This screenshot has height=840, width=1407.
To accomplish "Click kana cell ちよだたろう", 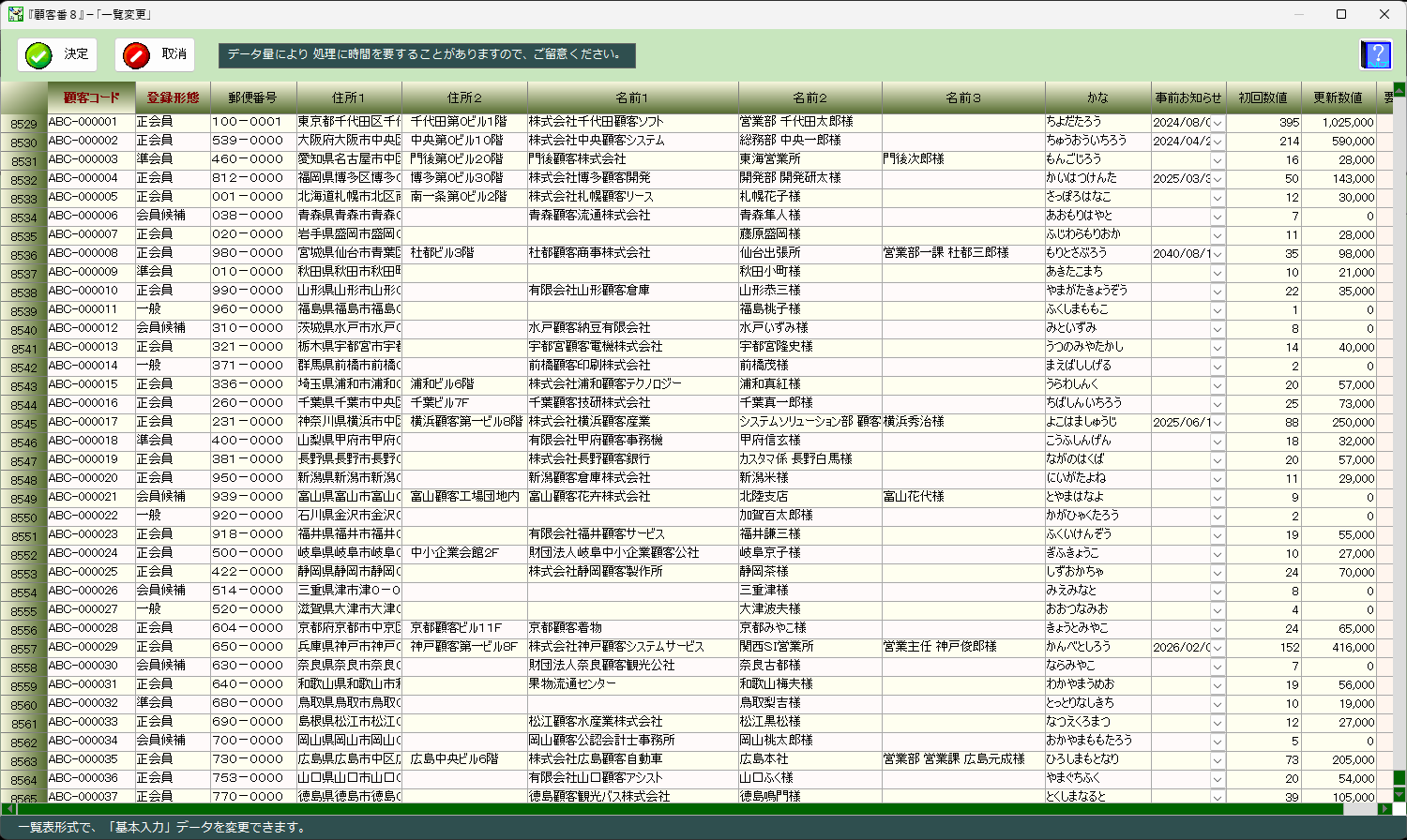I will 1098,122.
